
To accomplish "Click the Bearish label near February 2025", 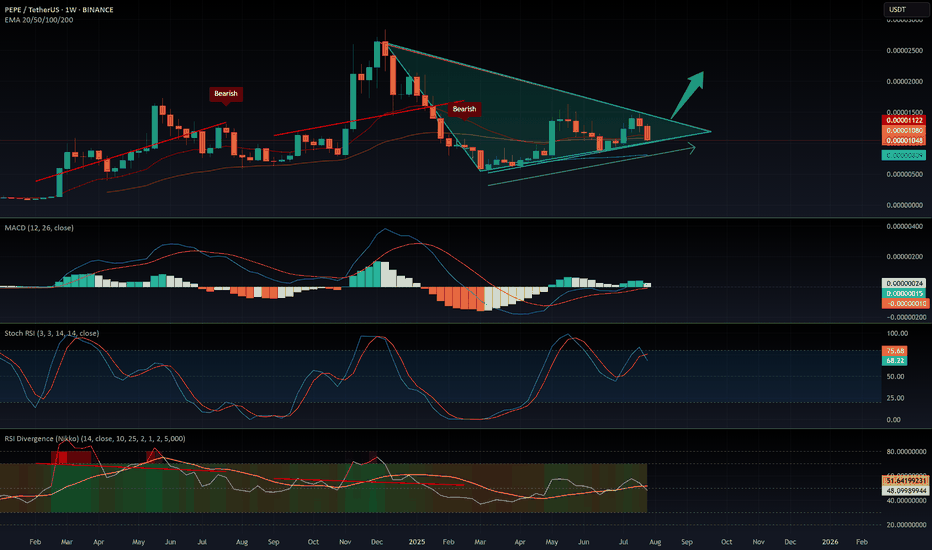I will pos(464,109).
